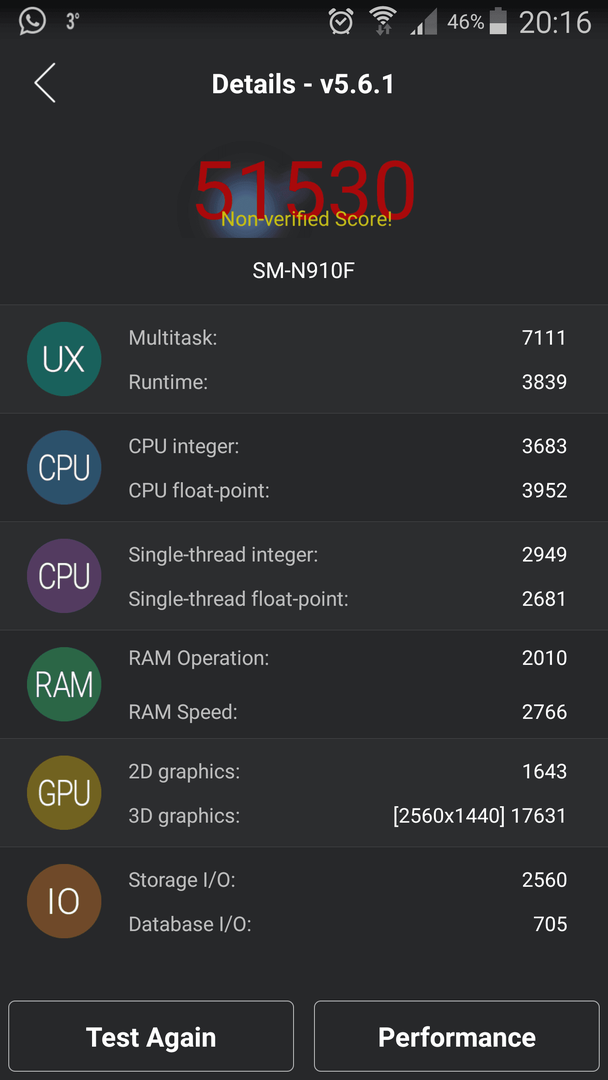
Task: Select the purple CPU single-thread icon
Action: [64, 576]
